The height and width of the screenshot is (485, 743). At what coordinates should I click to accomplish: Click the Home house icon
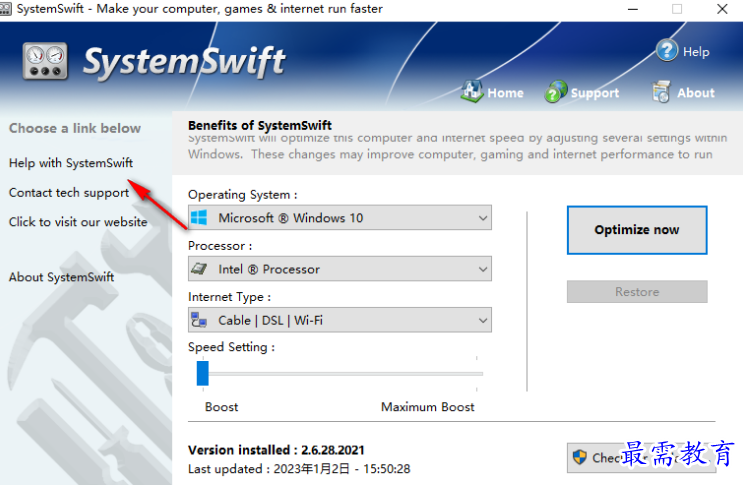click(472, 91)
